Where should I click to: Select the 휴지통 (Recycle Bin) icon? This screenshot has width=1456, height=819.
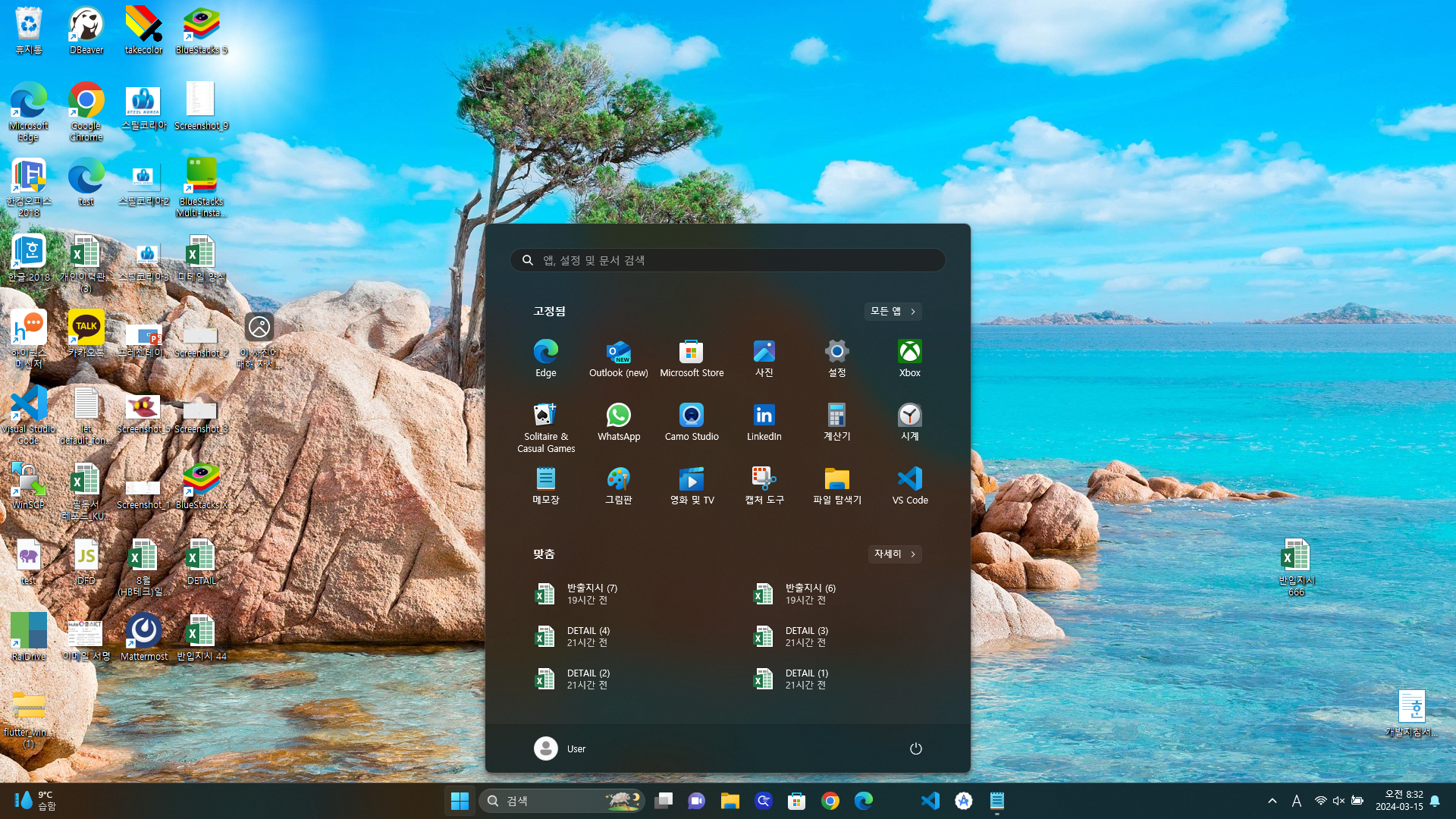click(29, 30)
